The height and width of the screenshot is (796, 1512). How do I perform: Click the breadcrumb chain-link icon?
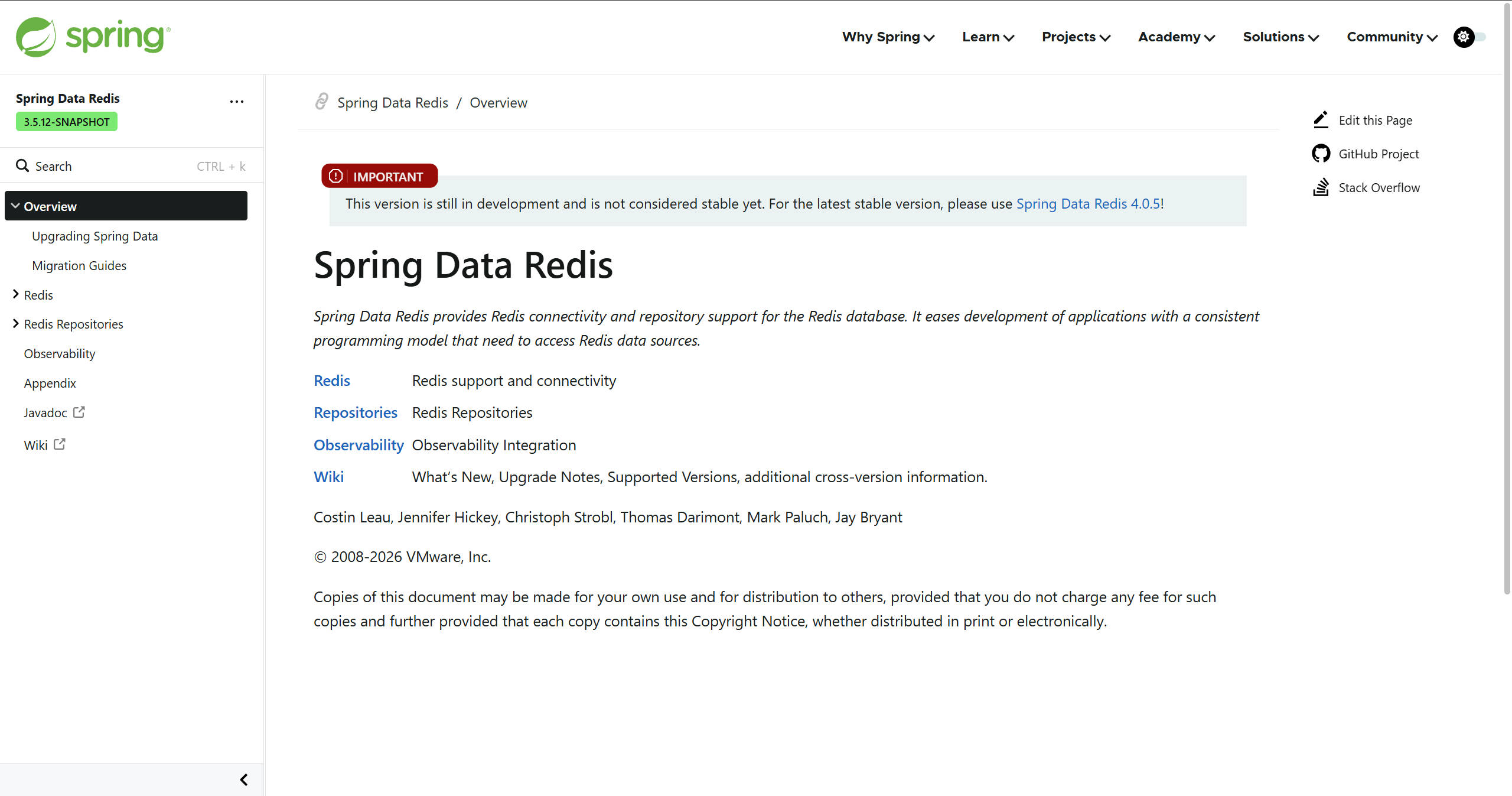[x=321, y=102]
